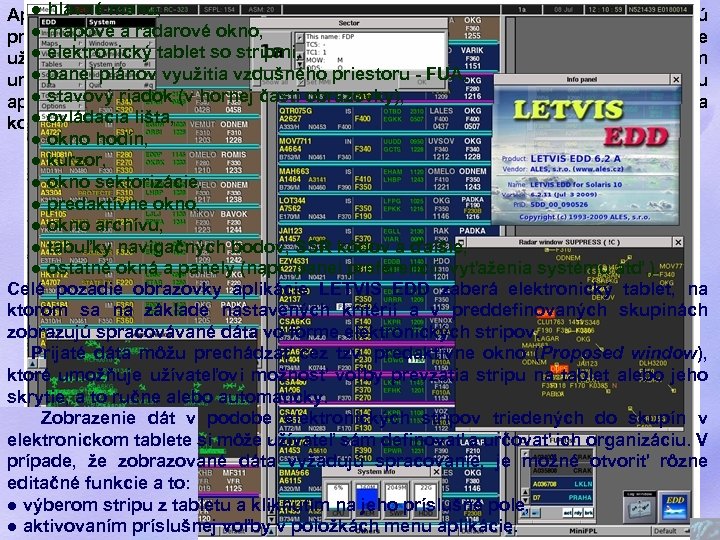Click the CPU usage gauge in System info
Image resolution: width=720 pixels, height=540 pixels.
[338, 499]
